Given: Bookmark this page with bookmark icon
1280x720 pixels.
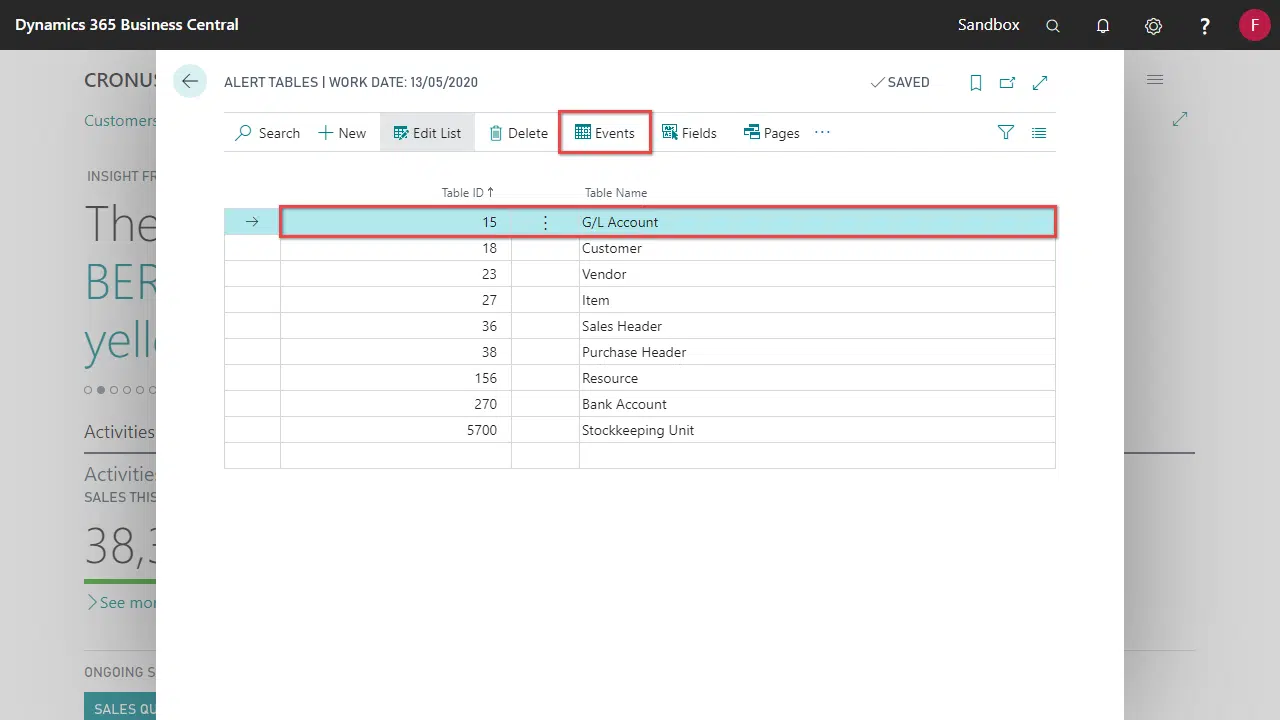Looking at the screenshot, I should click(976, 83).
